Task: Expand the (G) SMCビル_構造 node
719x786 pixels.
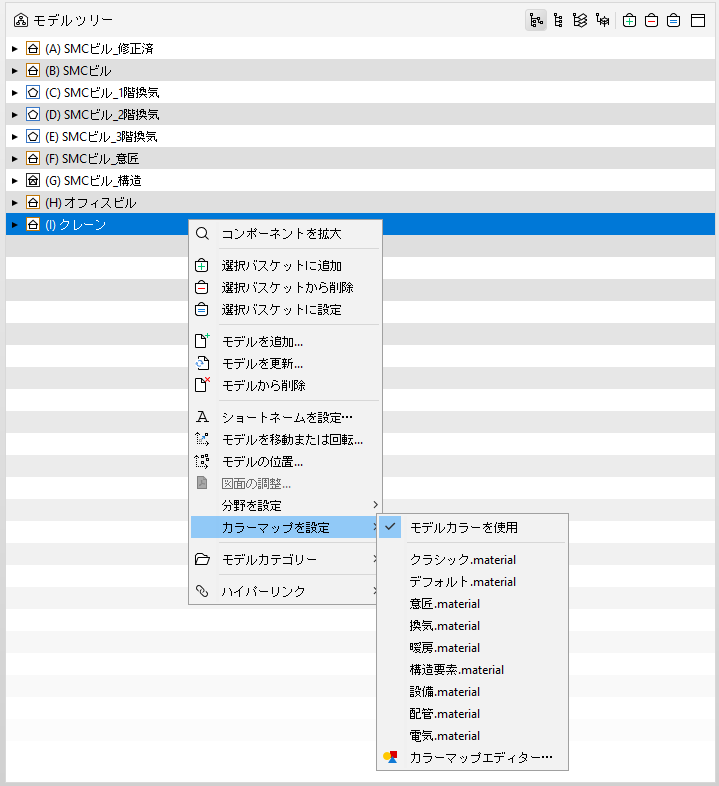Action: pos(15,180)
